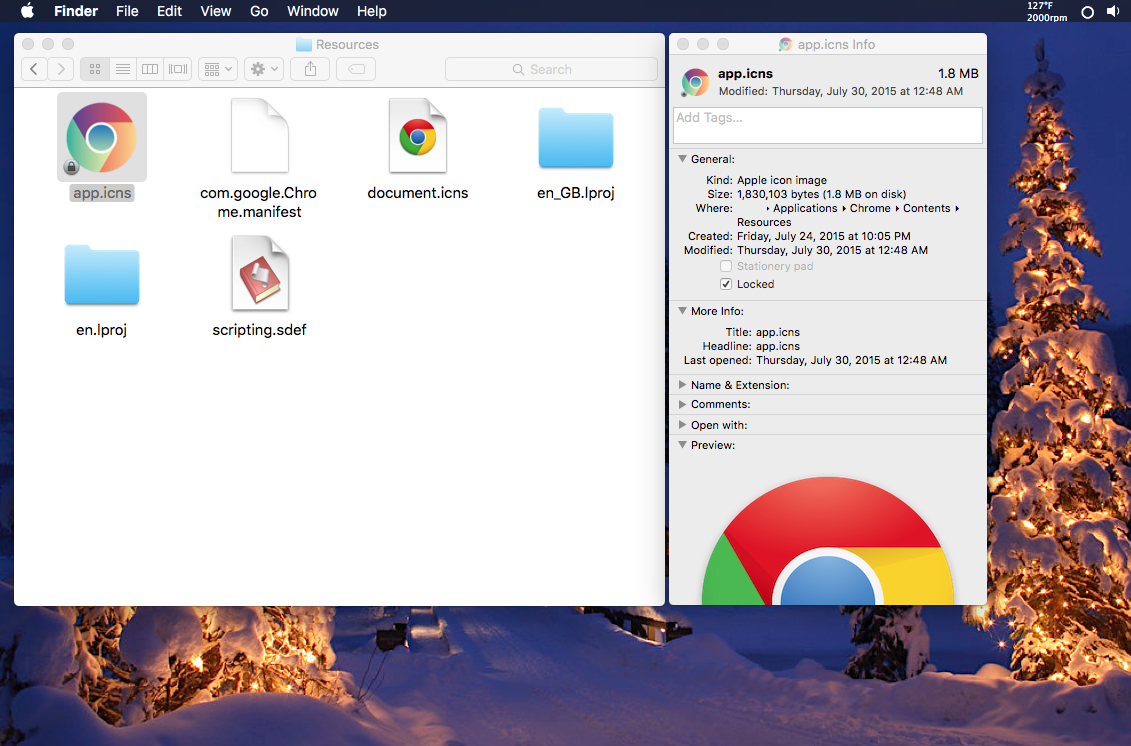Click the Kind value Apple icon image

click(782, 180)
